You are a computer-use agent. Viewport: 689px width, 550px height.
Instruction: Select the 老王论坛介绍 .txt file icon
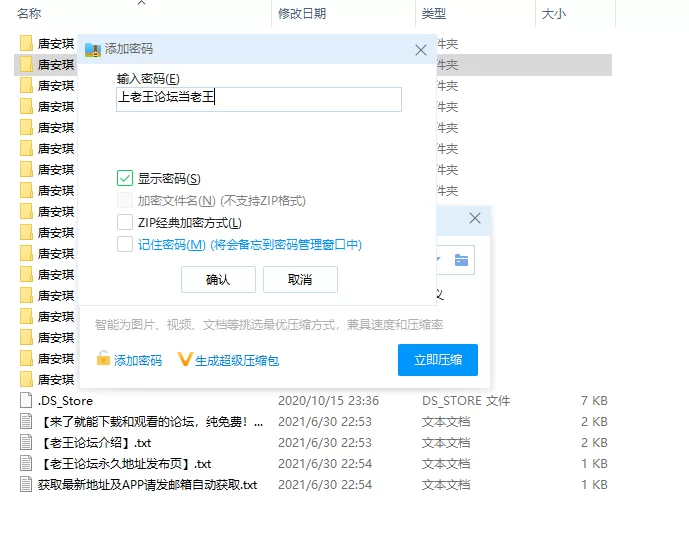27,442
